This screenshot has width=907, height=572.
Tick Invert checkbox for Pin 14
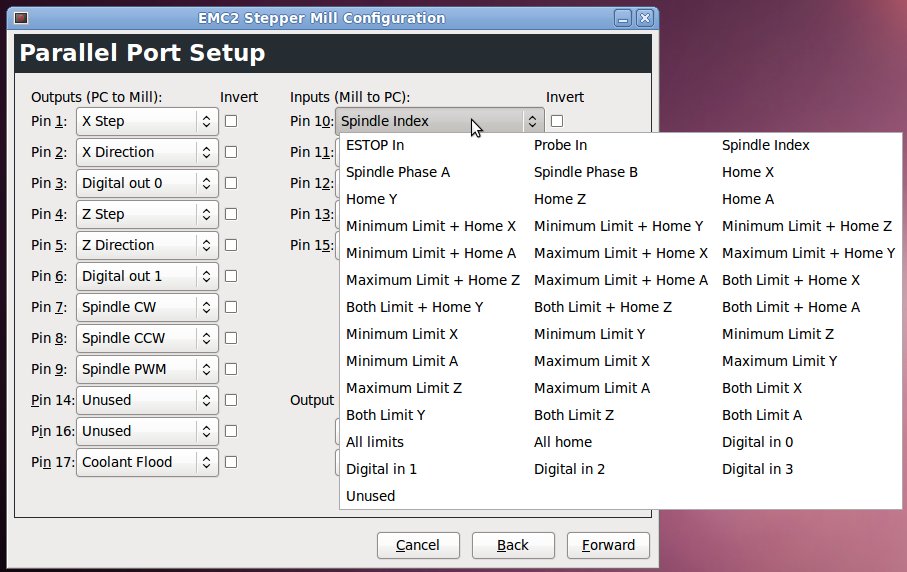coord(231,400)
